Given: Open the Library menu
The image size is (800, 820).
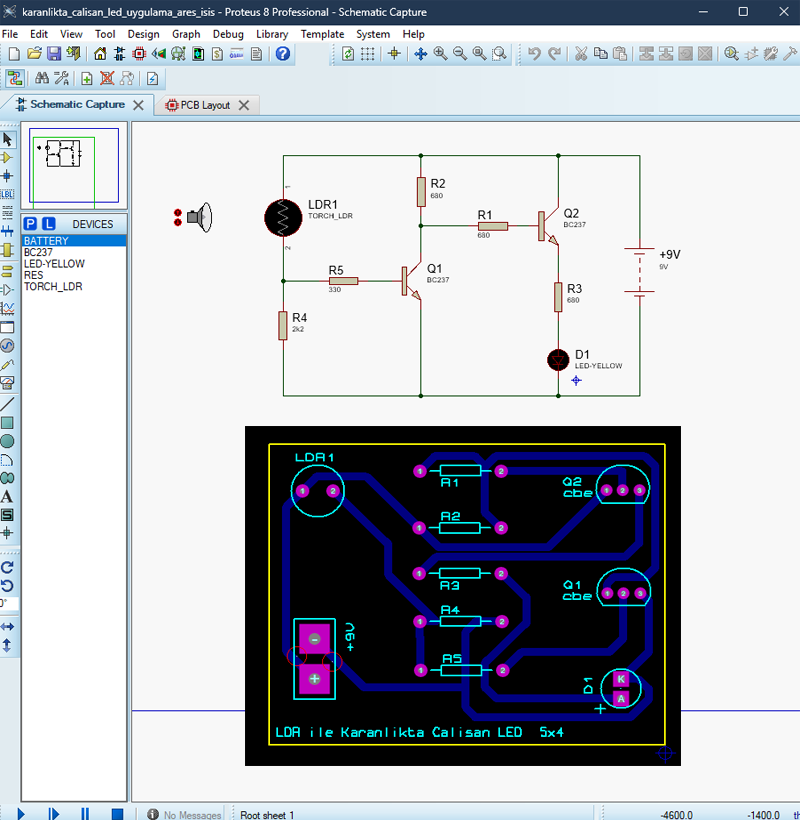Looking at the screenshot, I should click(271, 34).
